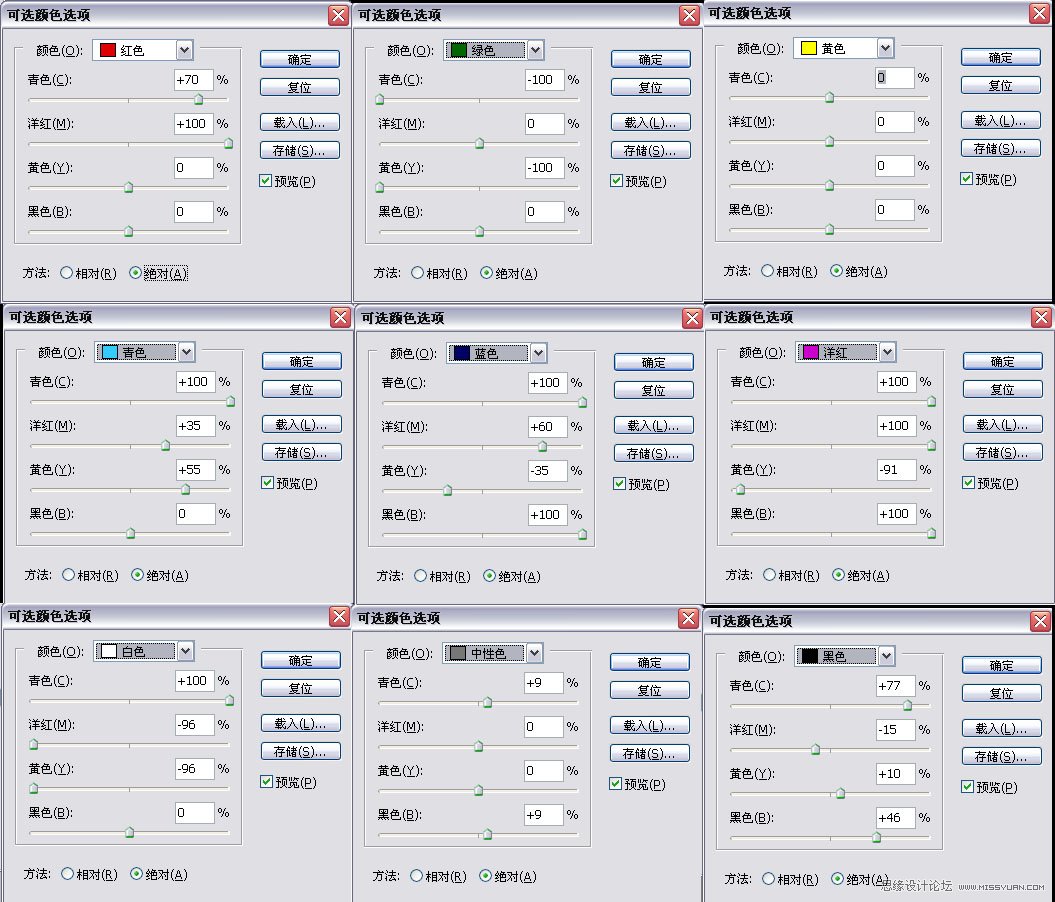Click 洋红 value field showing +60
The height and width of the screenshot is (902, 1055).
[x=548, y=426]
